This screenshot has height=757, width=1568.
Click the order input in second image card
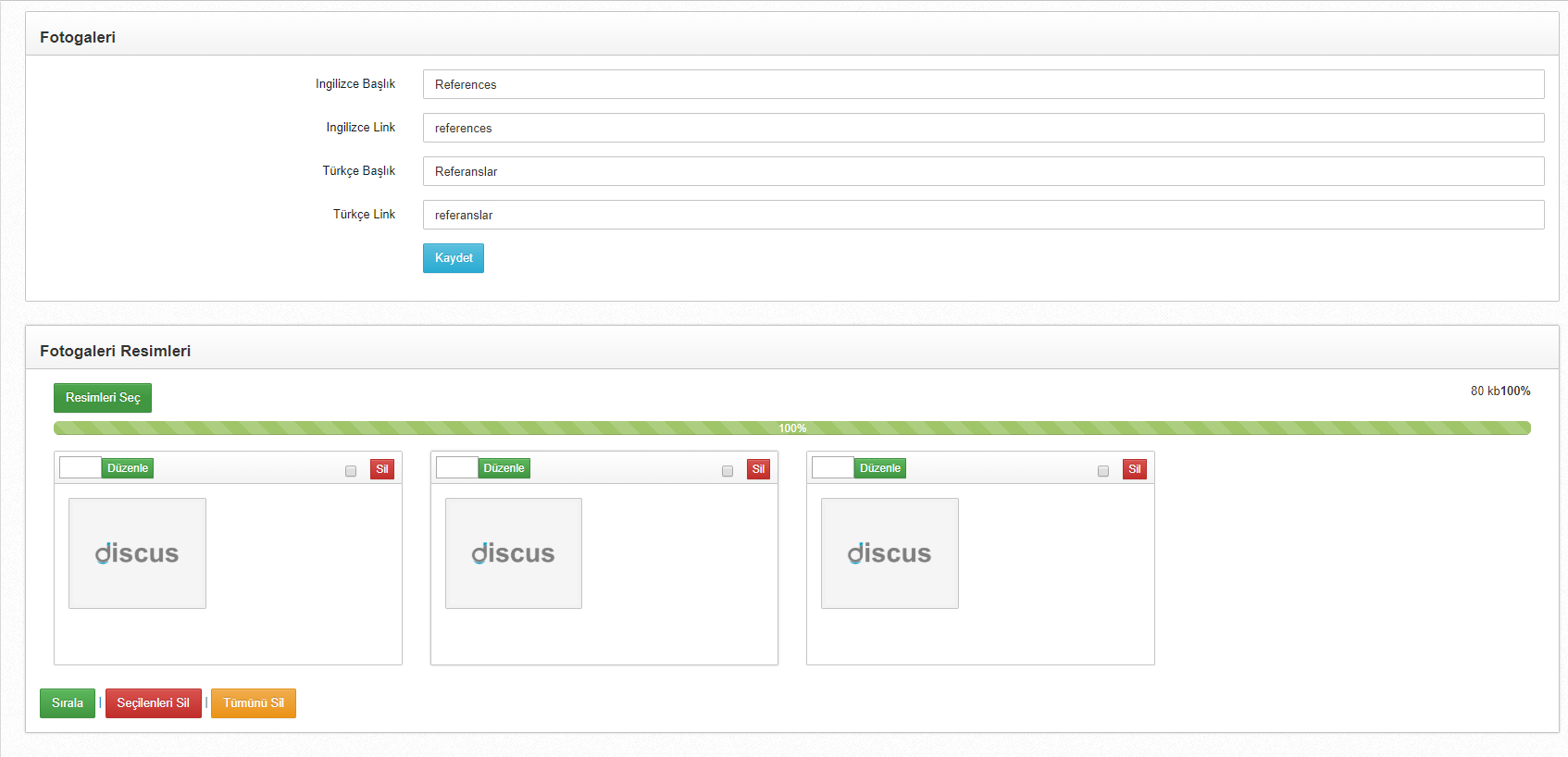[x=457, y=467]
